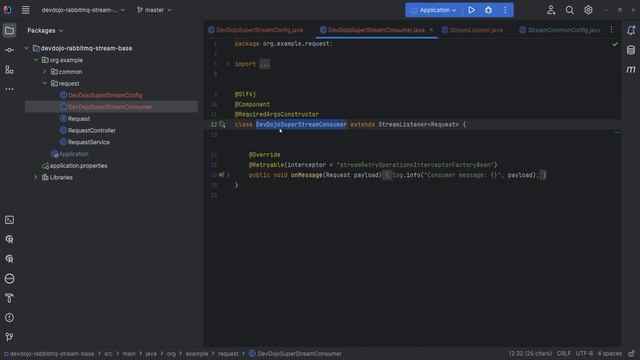Open the Terminal tool window
Screen dimensions: 640x360
pos(9,220)
